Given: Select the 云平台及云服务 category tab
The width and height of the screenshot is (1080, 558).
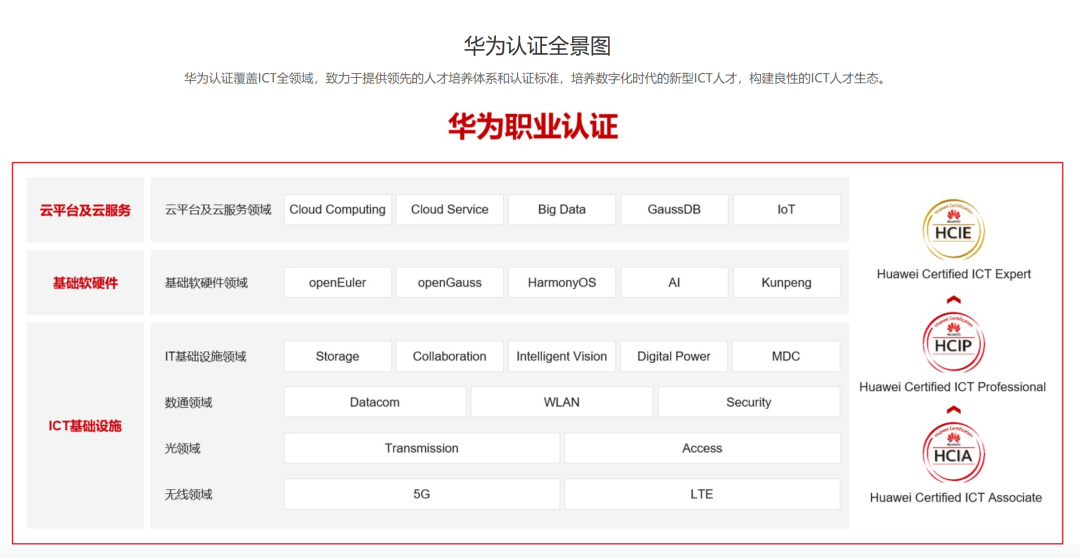Looking at the screenshot, I should (x=85, y=210).
